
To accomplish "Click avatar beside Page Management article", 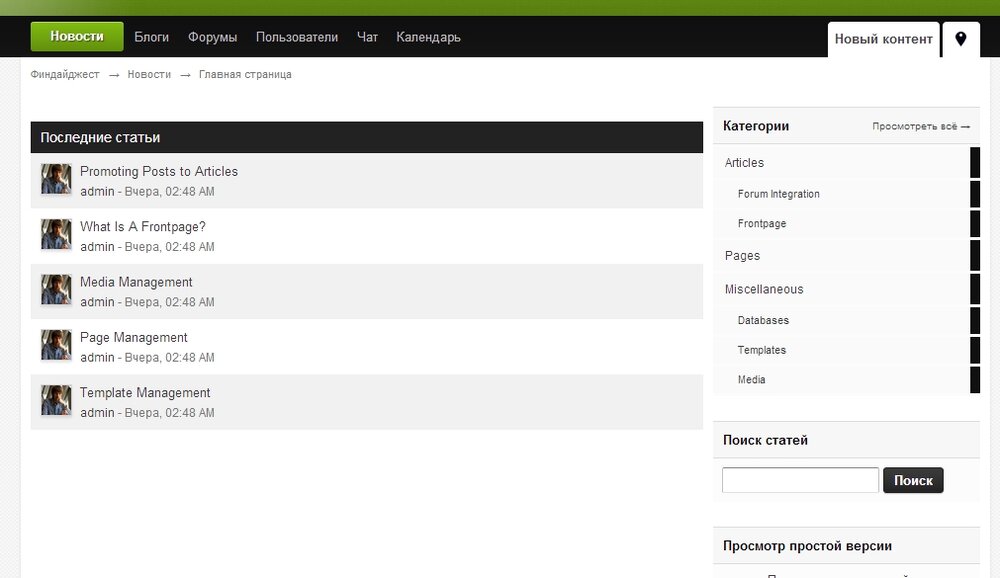I will [x=56, y=346].
